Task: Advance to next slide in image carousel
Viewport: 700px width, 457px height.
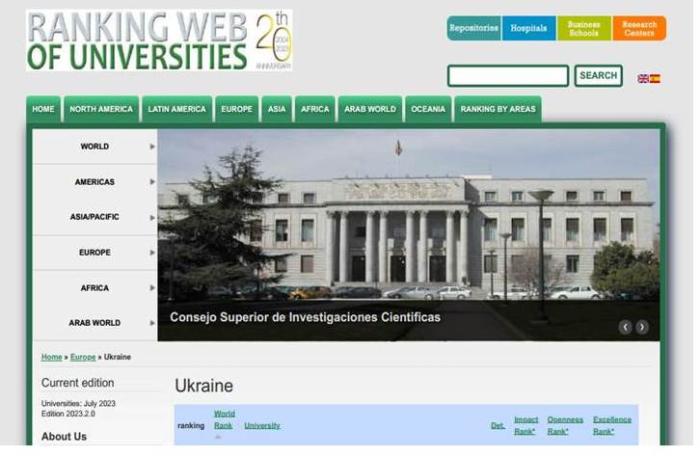Action: click(x=642, y=327)
